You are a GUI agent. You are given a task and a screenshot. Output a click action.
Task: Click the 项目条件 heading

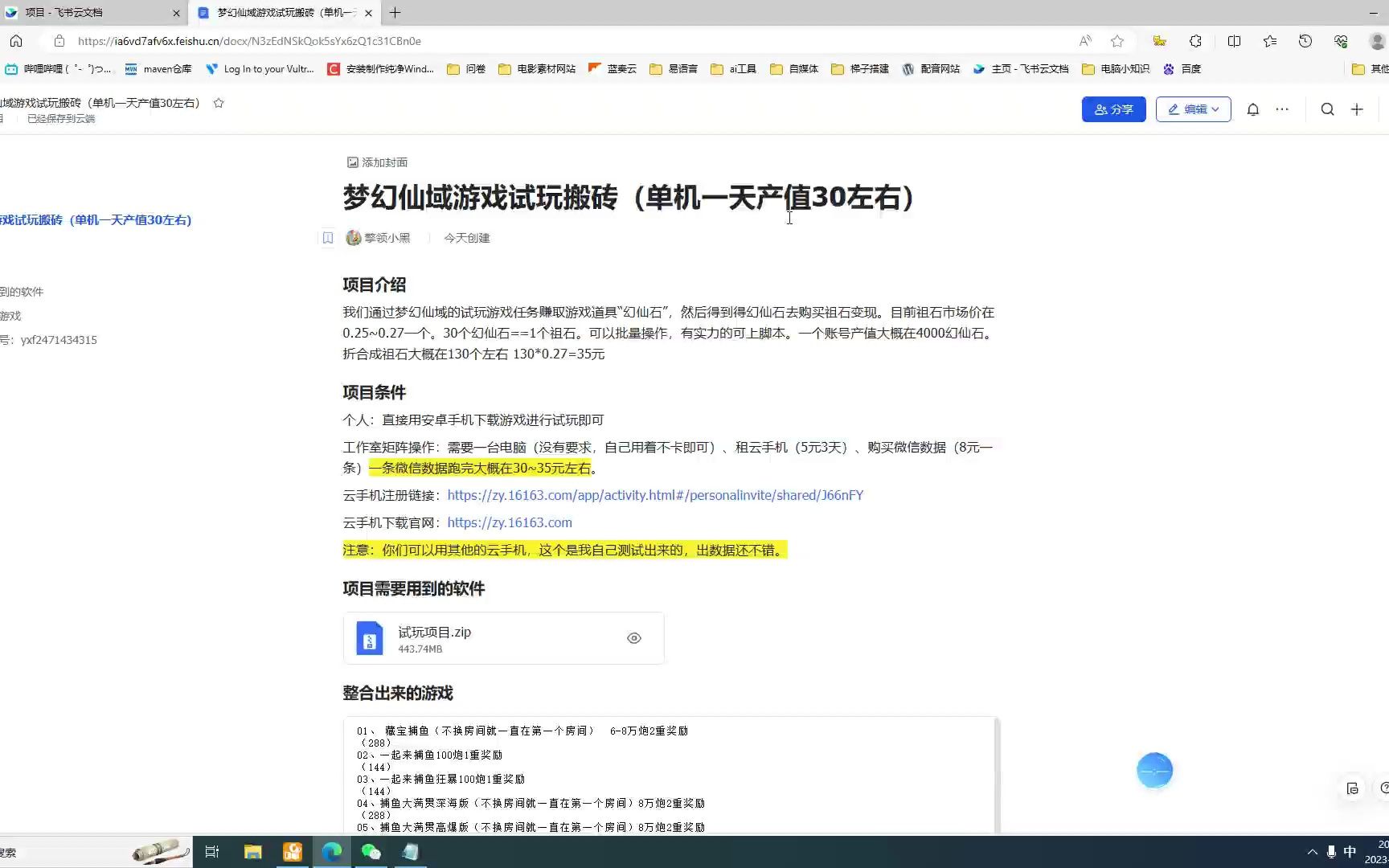coord(375,392)
